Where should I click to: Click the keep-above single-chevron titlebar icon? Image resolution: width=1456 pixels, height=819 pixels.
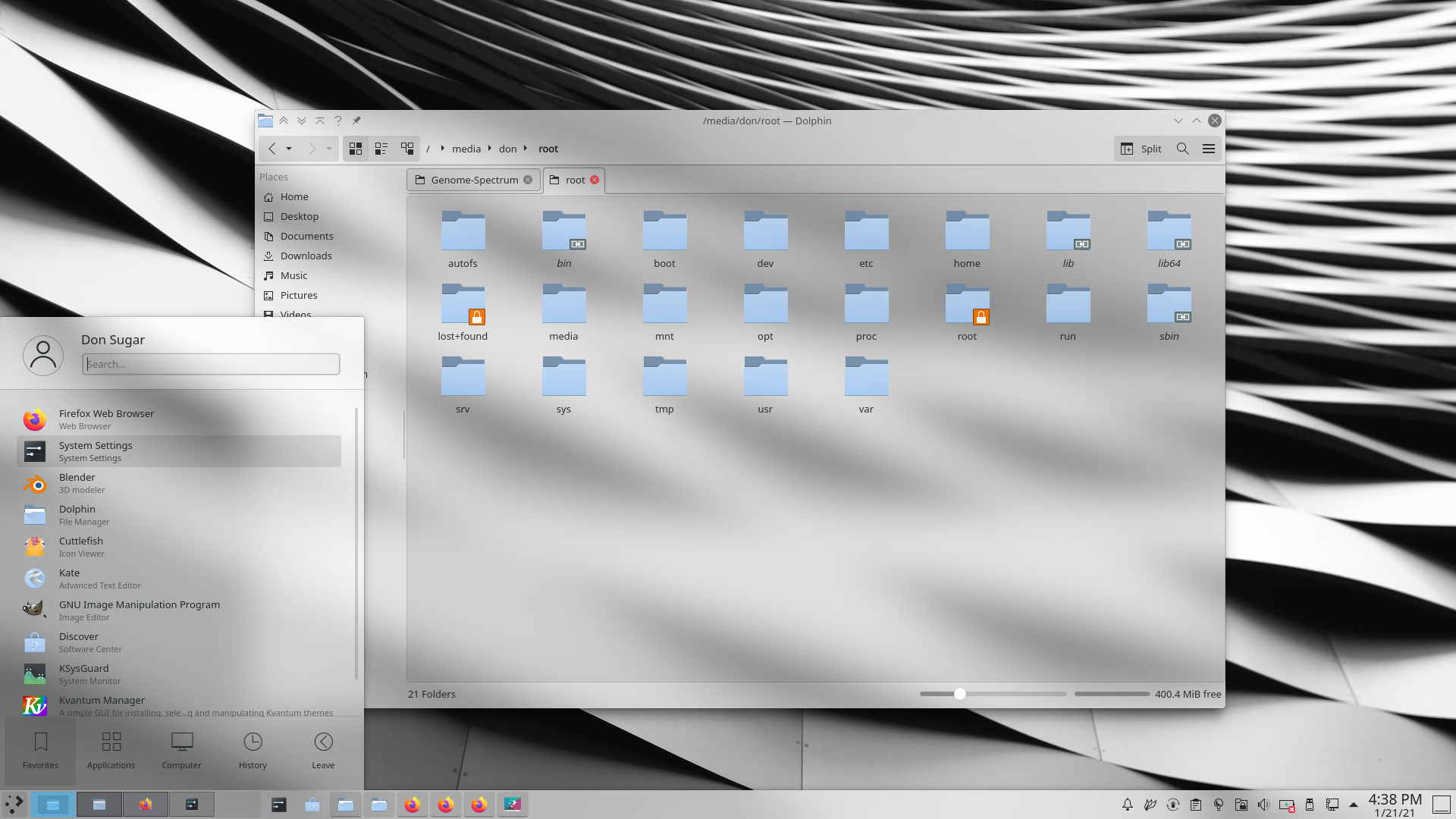[x=320, y=121]
